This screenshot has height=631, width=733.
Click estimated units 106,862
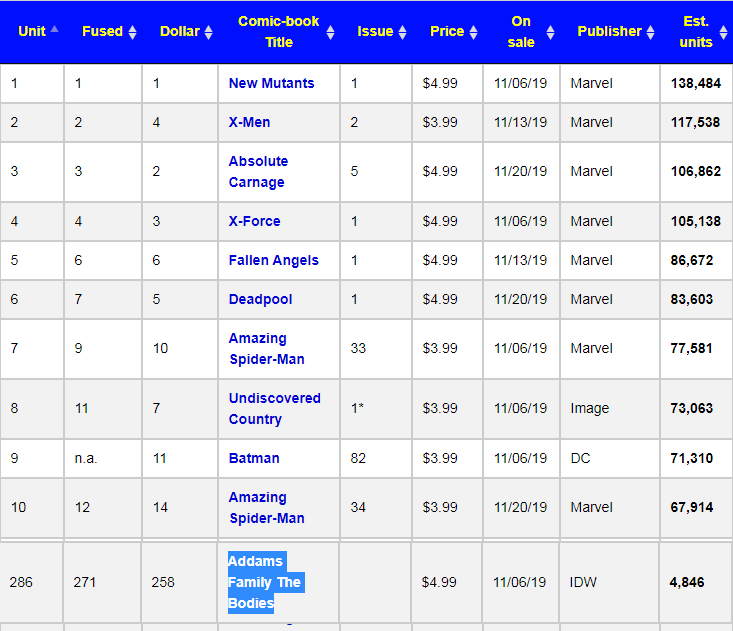click(x=696, y=172)
